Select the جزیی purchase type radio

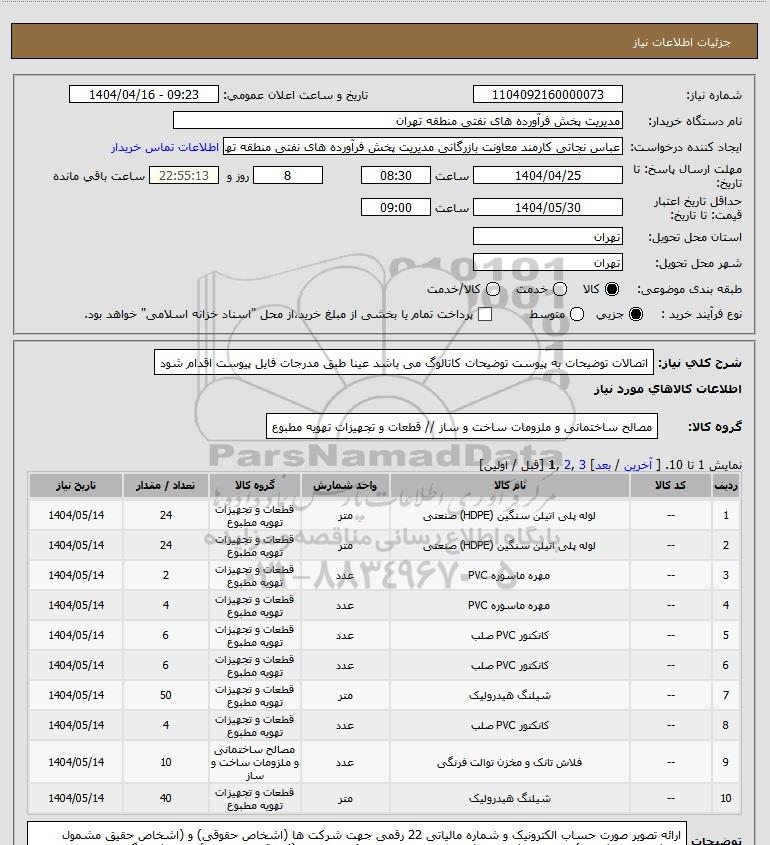tap(636, 314)
